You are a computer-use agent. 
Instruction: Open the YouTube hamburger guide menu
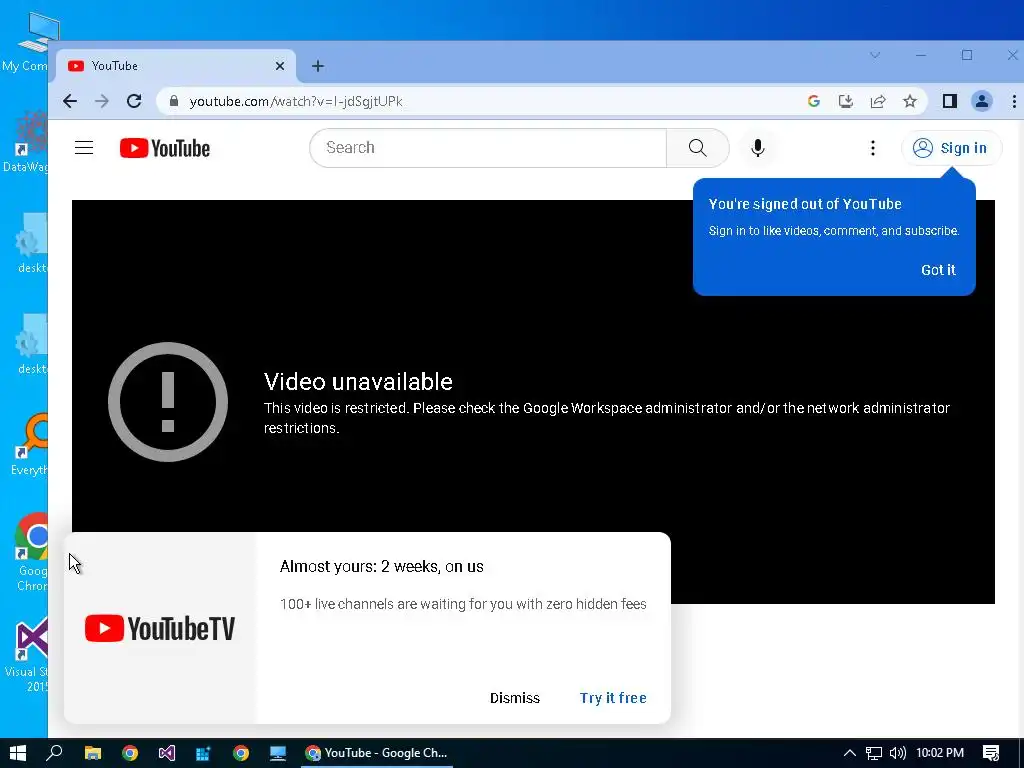point(84,148)
